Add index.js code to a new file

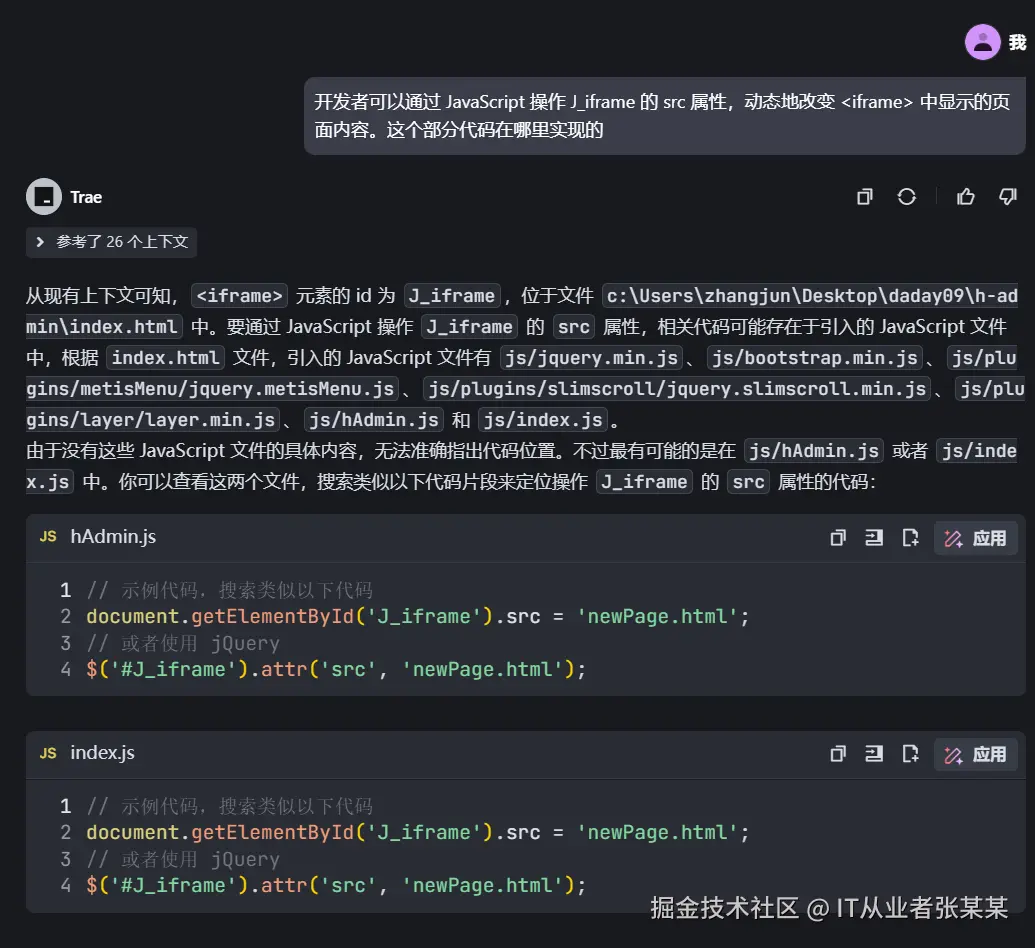click(x=910, y=754)
